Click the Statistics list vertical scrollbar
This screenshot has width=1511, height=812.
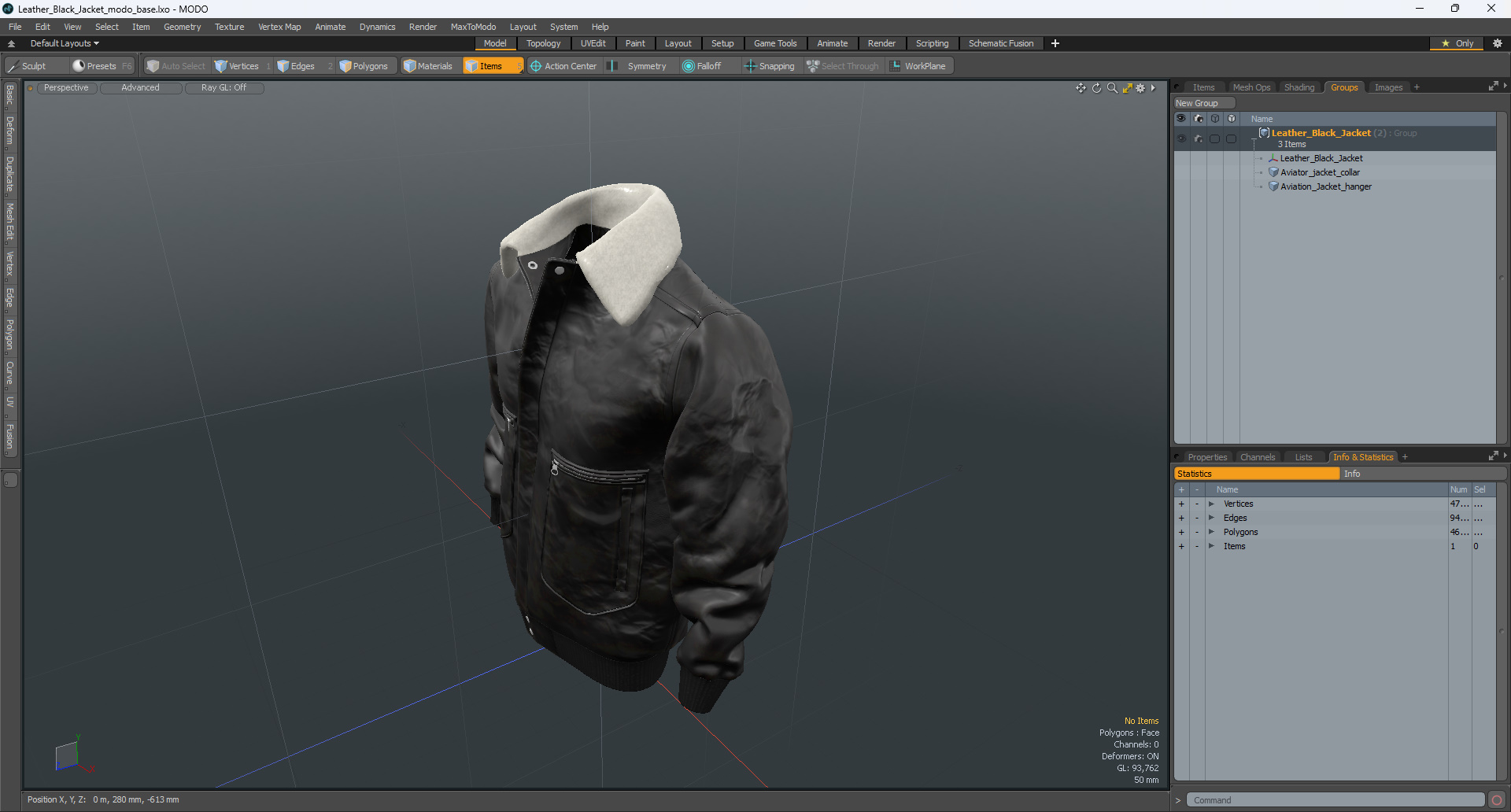(1502, 631)
